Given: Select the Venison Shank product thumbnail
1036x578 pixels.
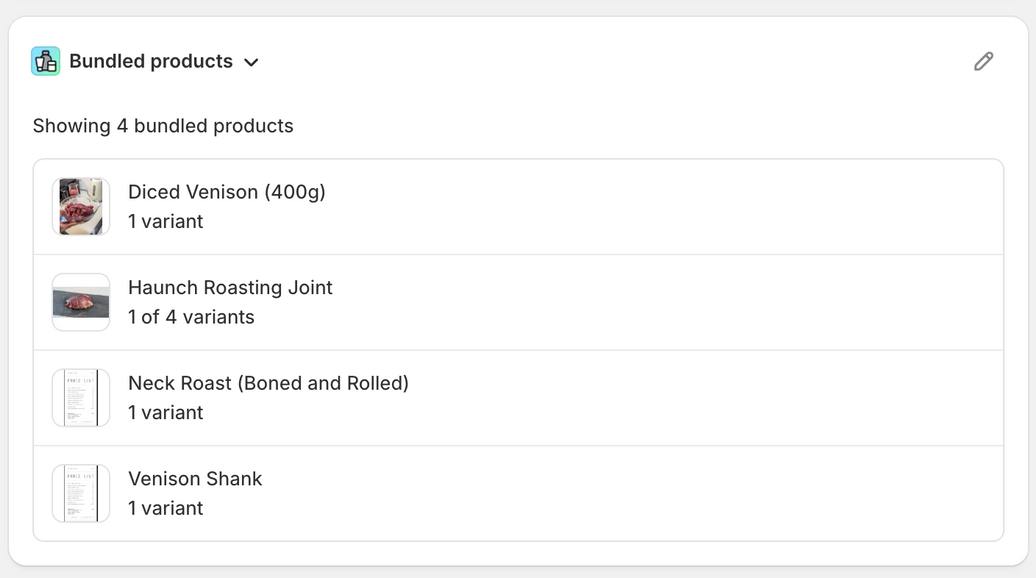Looking at the screenshot, I should 81,493.
